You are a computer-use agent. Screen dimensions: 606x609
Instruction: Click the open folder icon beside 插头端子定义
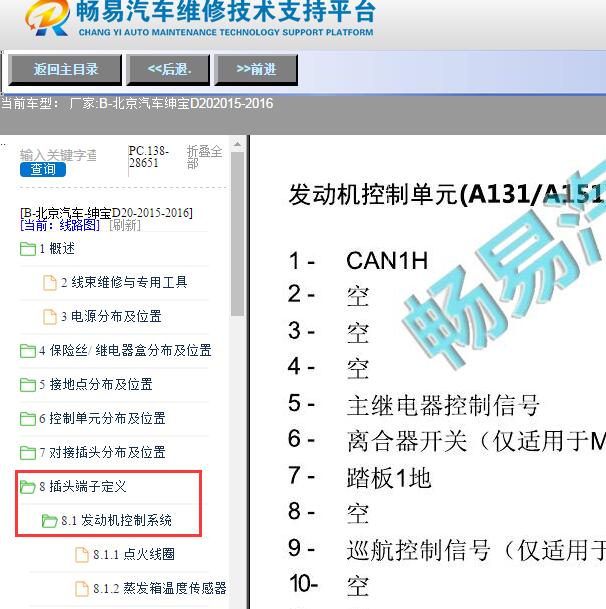[28, 487]
